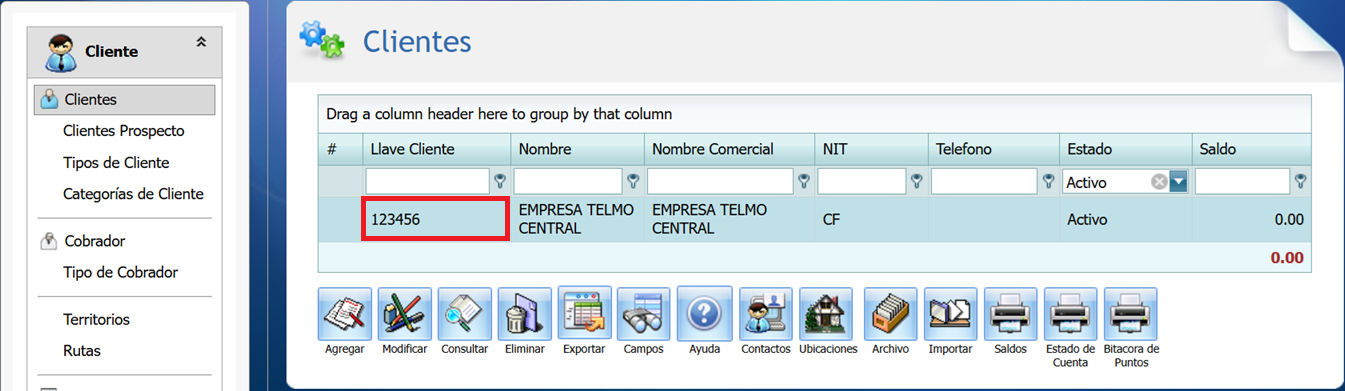The height and width of the screenshot is (391, 1345).
Task: Sort by the NIT column header
Action: (872, 149)
